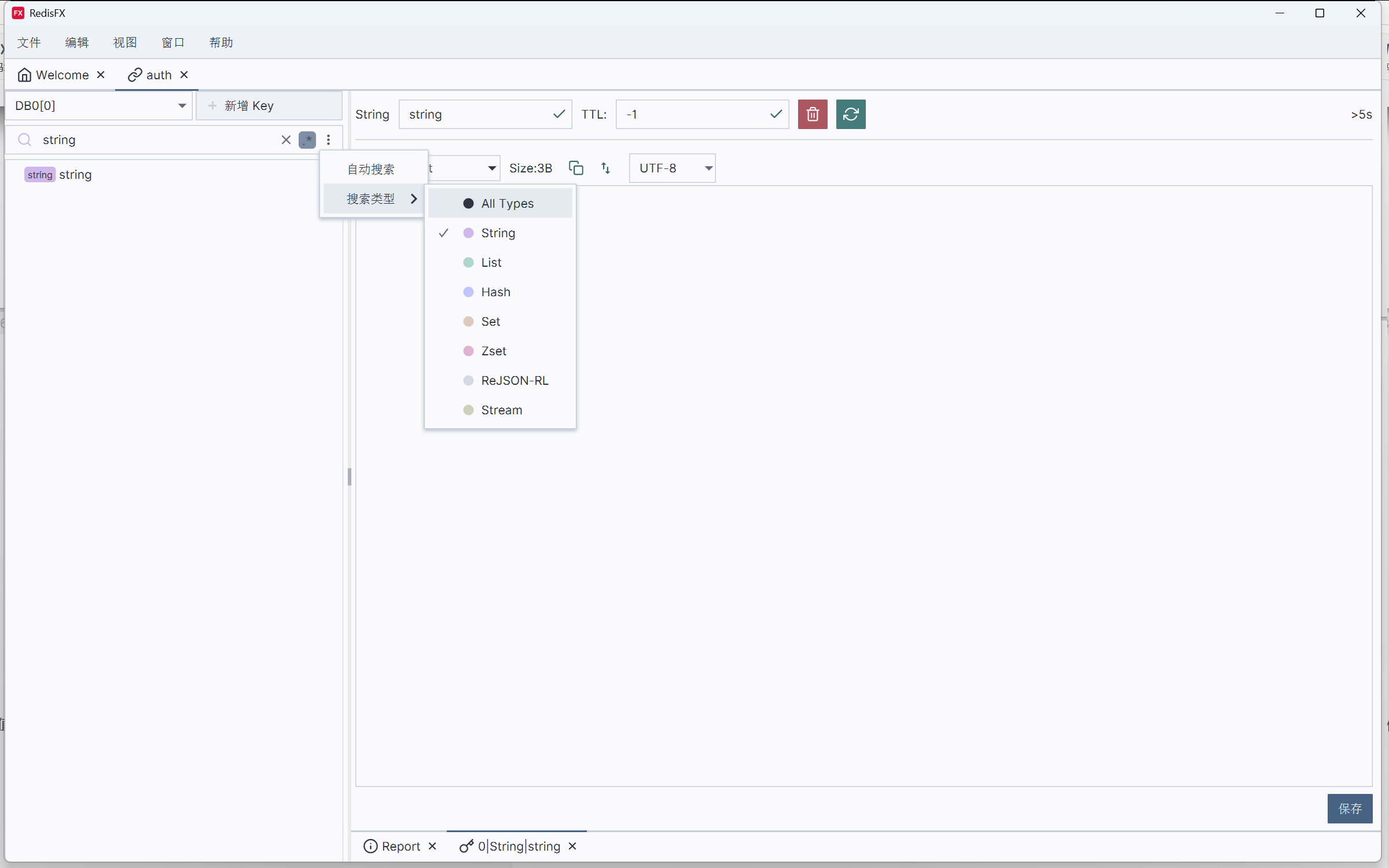Viewport: 1389px width, 868px height.
Task: Open the 文件 menu
Action: [x=28, y=42]
